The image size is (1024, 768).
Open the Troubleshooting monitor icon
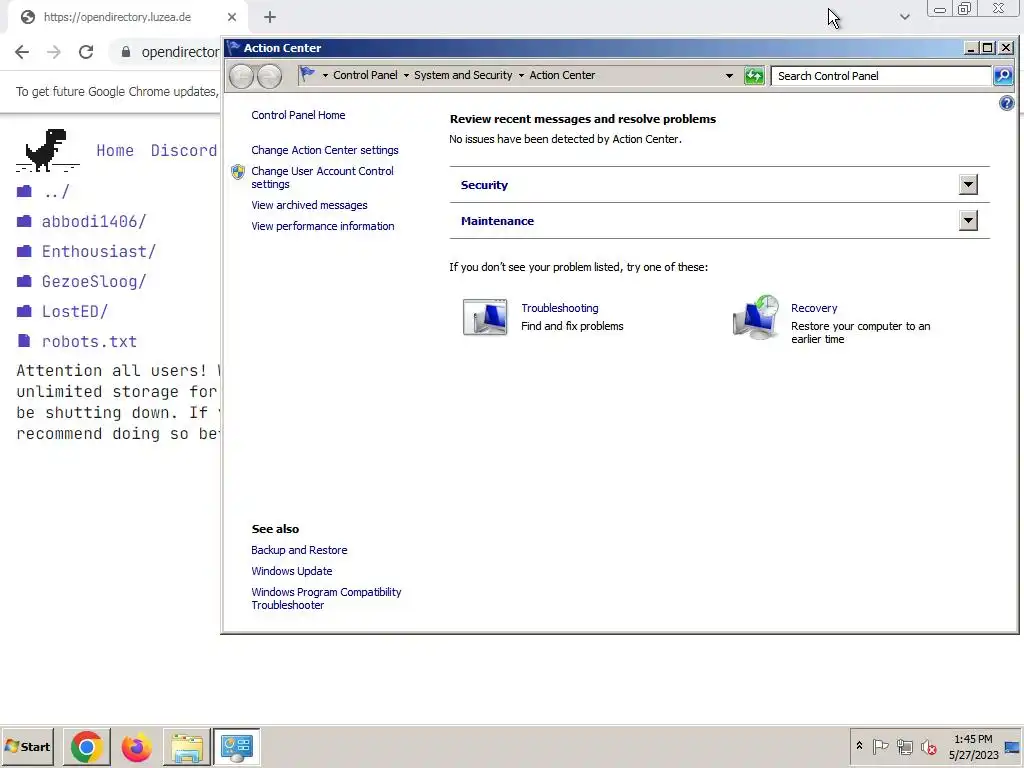coord(485,317)
